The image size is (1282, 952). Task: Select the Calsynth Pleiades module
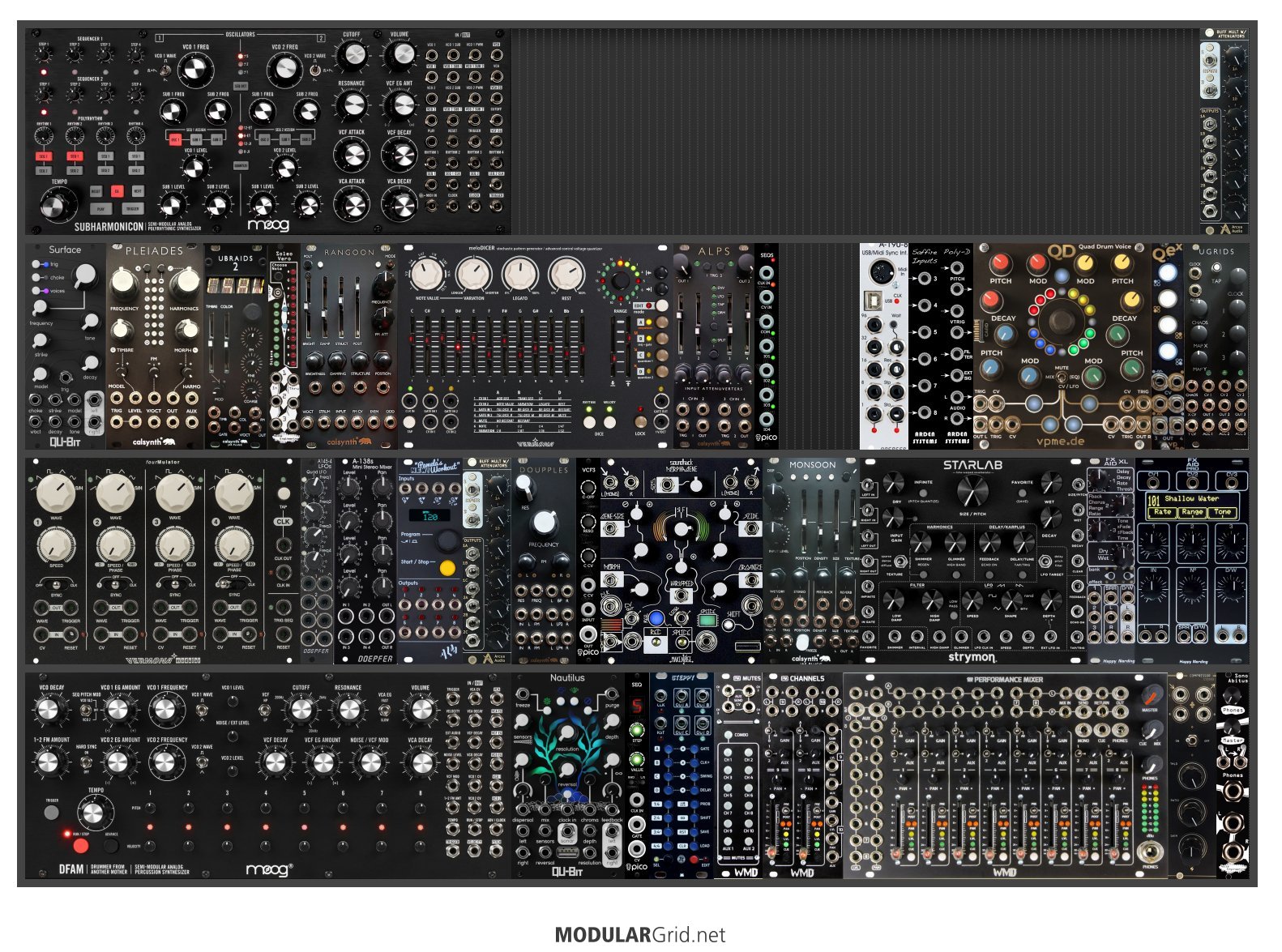tap(155, 346)
